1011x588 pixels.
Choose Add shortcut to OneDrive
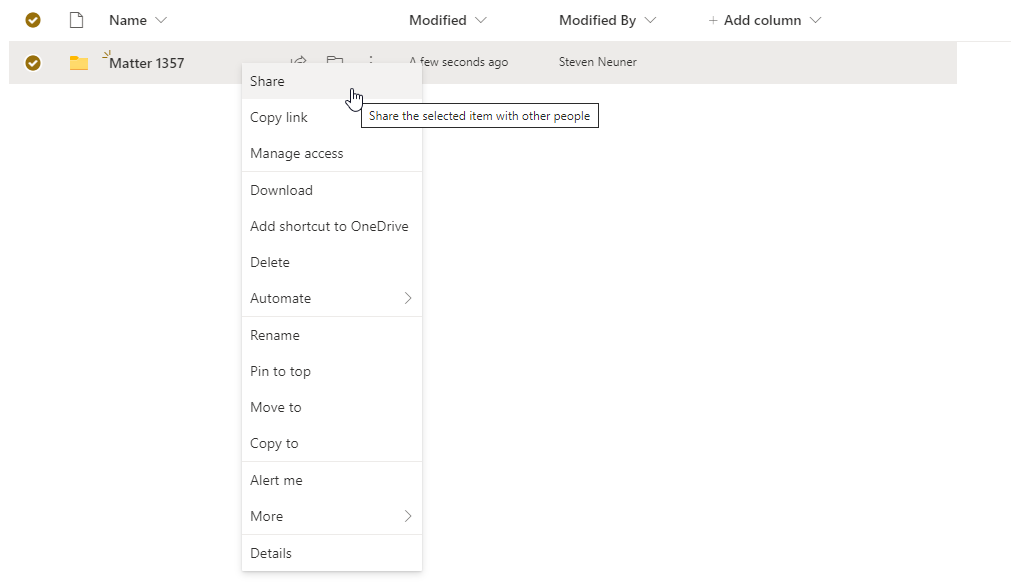point(331,226)
